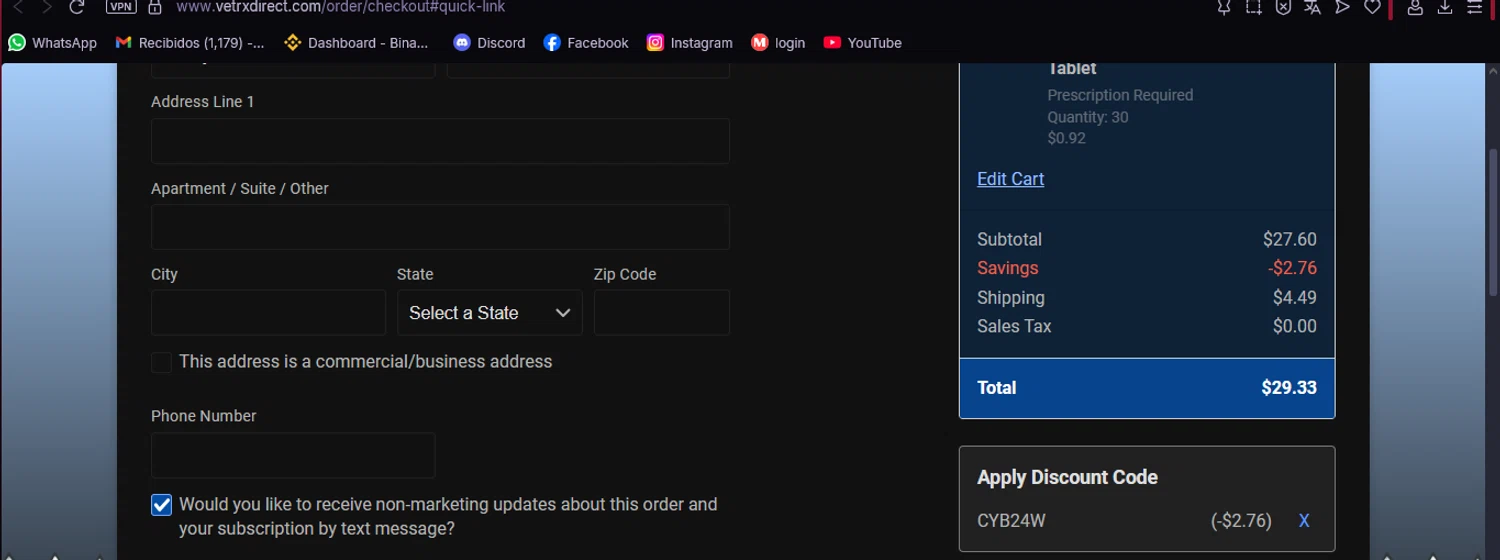Click the Apply Discount Code heading
The width and height of the screenshot is (1500, 560).
[x=1067, y=478]
